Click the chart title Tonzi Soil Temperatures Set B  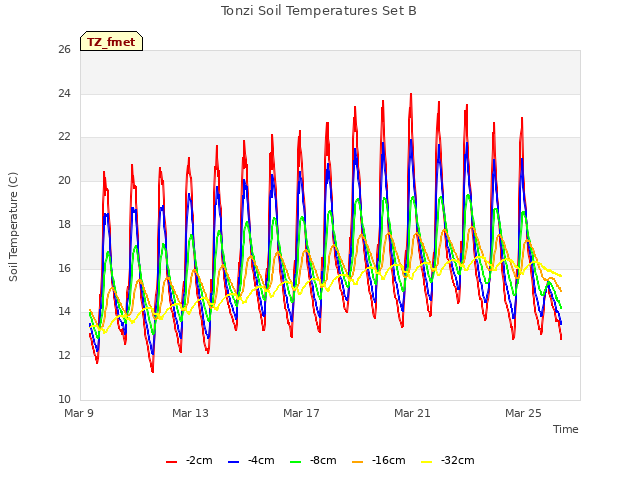click(319, 11)
